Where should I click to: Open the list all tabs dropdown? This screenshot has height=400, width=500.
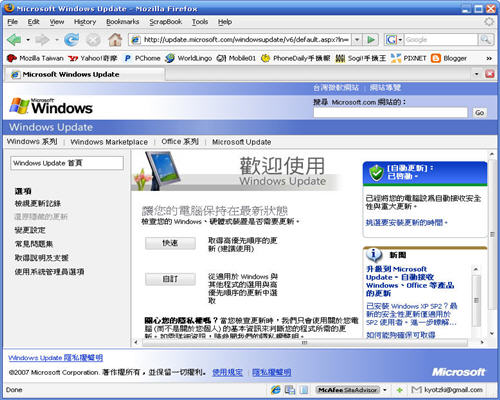(x=477, y=74)
